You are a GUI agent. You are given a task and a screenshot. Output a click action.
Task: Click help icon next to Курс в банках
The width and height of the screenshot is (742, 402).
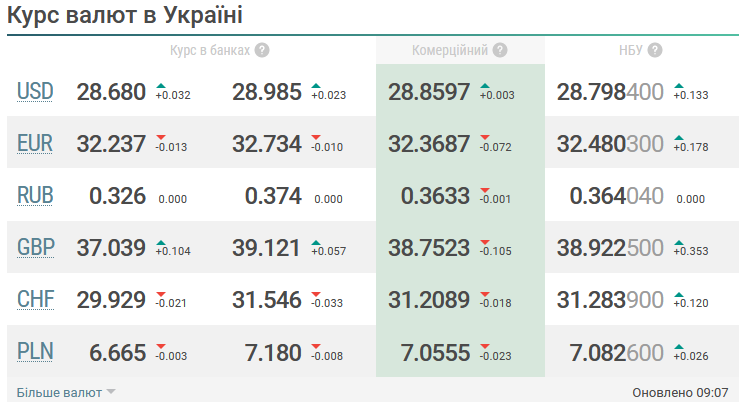coord(262,50)
